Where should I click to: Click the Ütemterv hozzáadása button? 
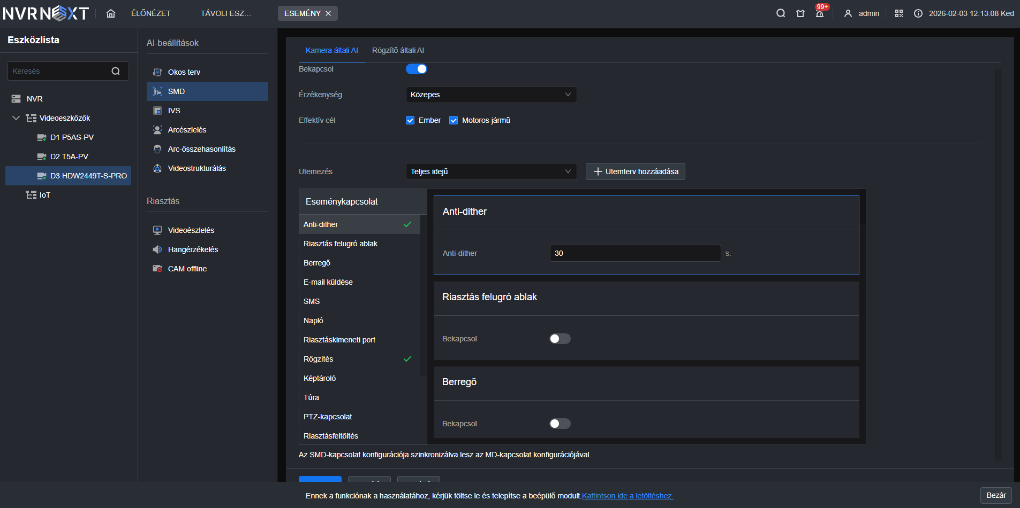635,171
